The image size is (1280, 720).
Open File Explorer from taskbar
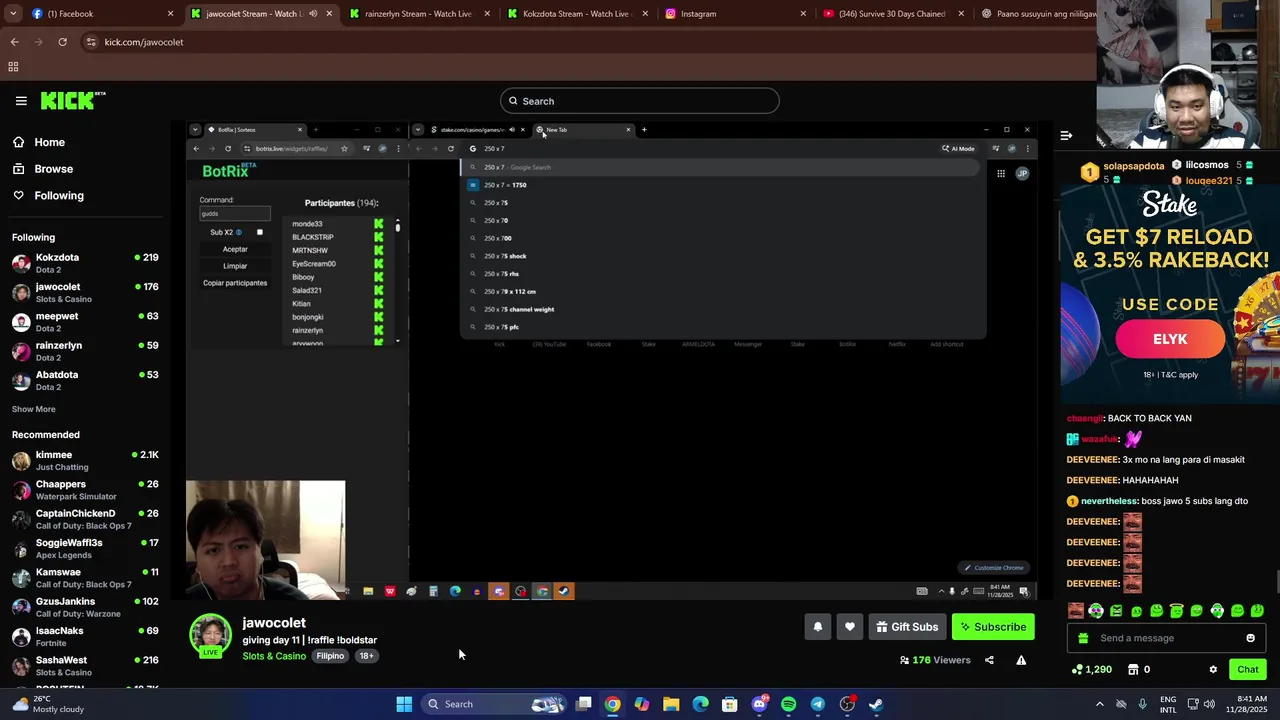[671, 704]
